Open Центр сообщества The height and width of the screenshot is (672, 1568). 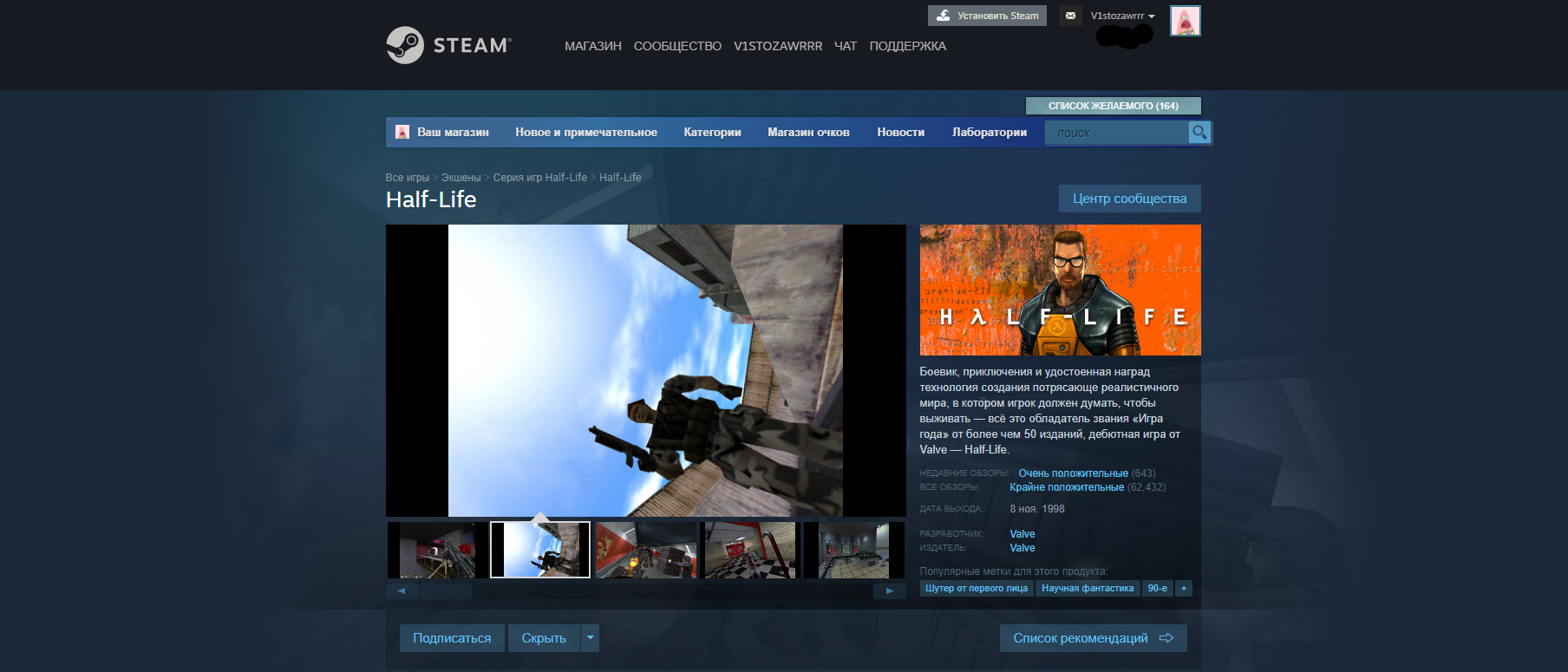click(1130, 199)
